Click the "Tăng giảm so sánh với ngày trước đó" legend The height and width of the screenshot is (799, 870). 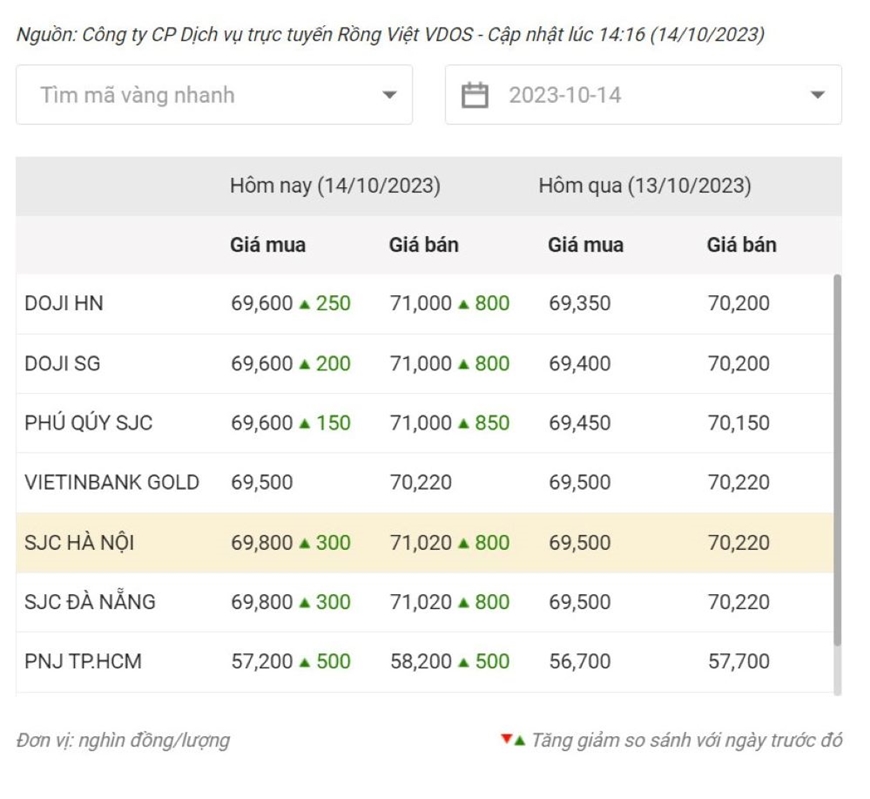click(x=687, y=740)
